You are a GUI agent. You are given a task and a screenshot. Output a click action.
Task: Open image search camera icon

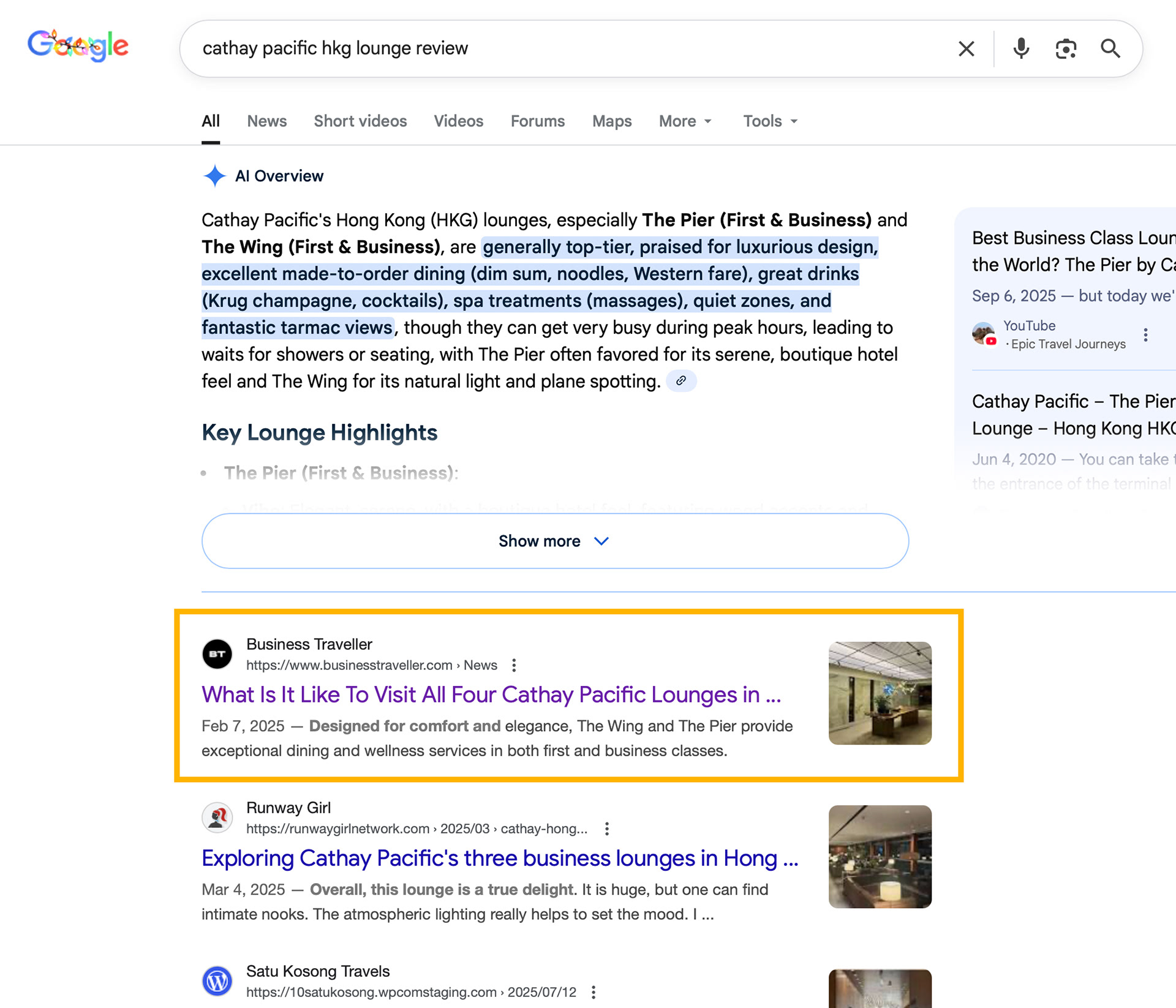(1066, 48)
